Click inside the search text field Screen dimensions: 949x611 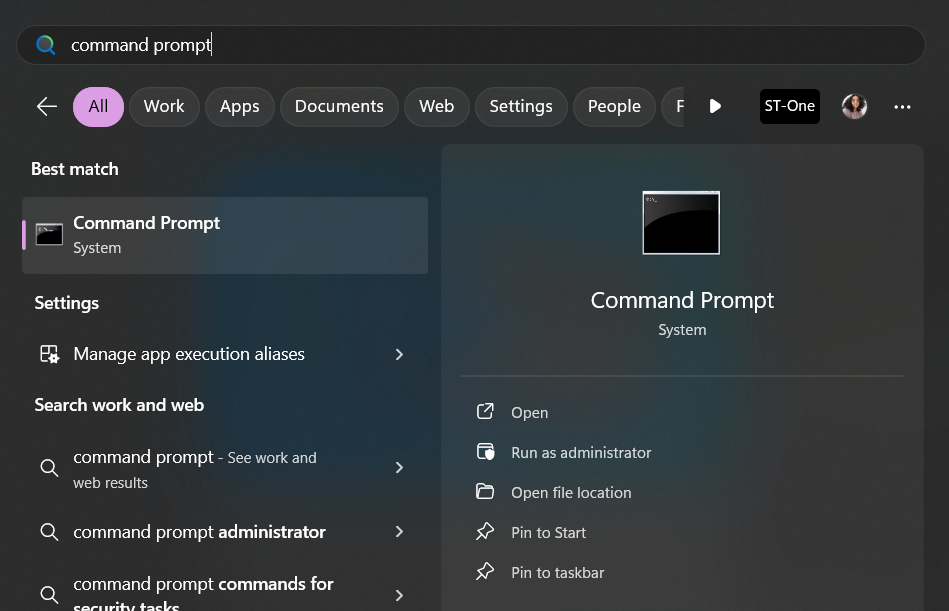(x=500, y=45)
